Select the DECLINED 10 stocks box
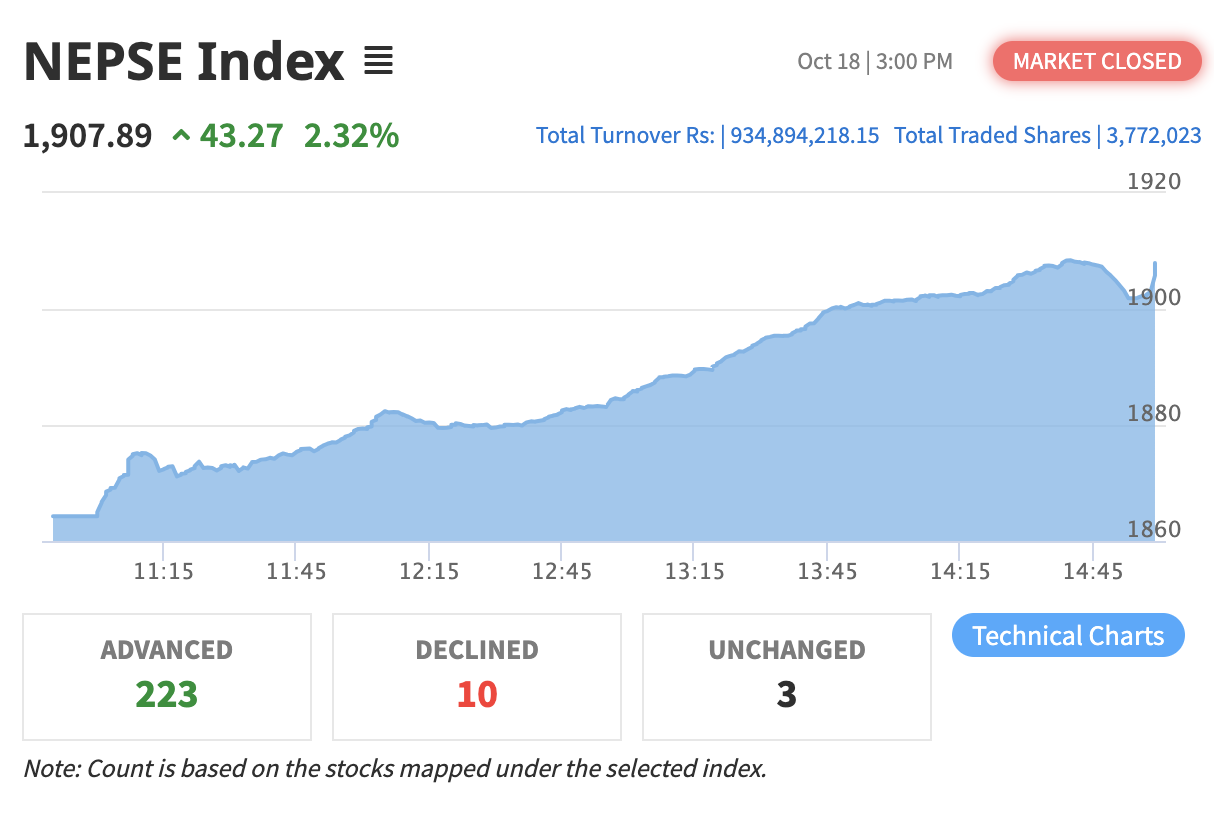1214x838 pixels. point(477,675)
